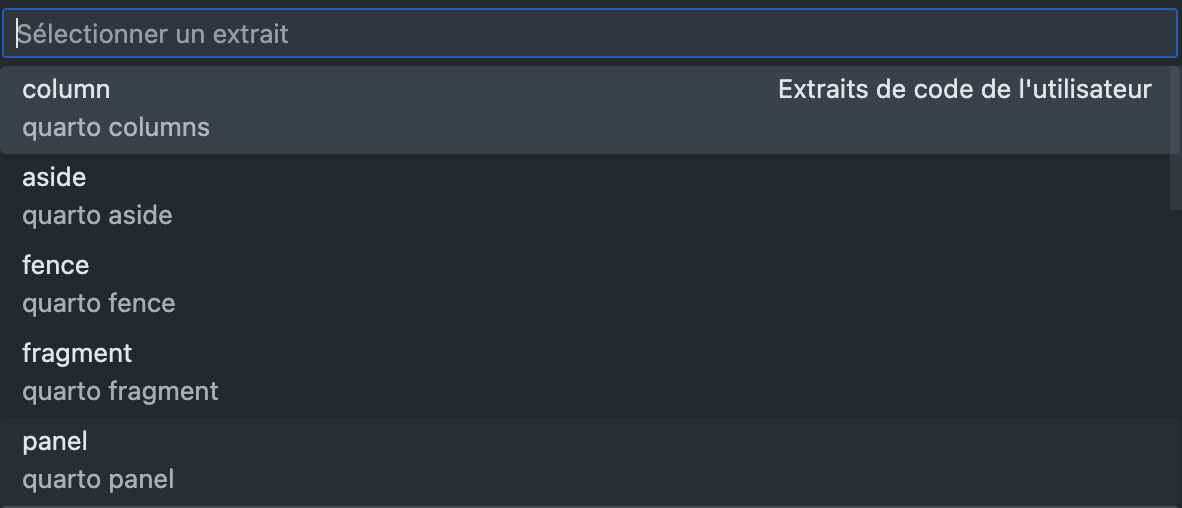Select the panel snippet entry

pos(55,442)
